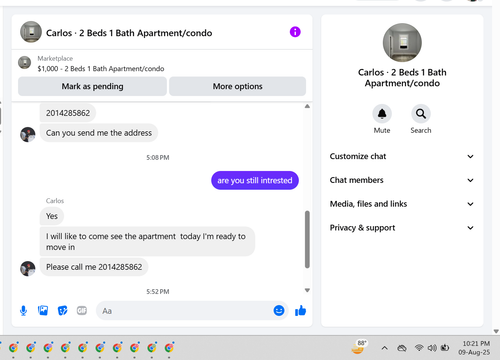Click the 5:08 PM timestamp
This screenshot has height=360, width=500.
158,157
